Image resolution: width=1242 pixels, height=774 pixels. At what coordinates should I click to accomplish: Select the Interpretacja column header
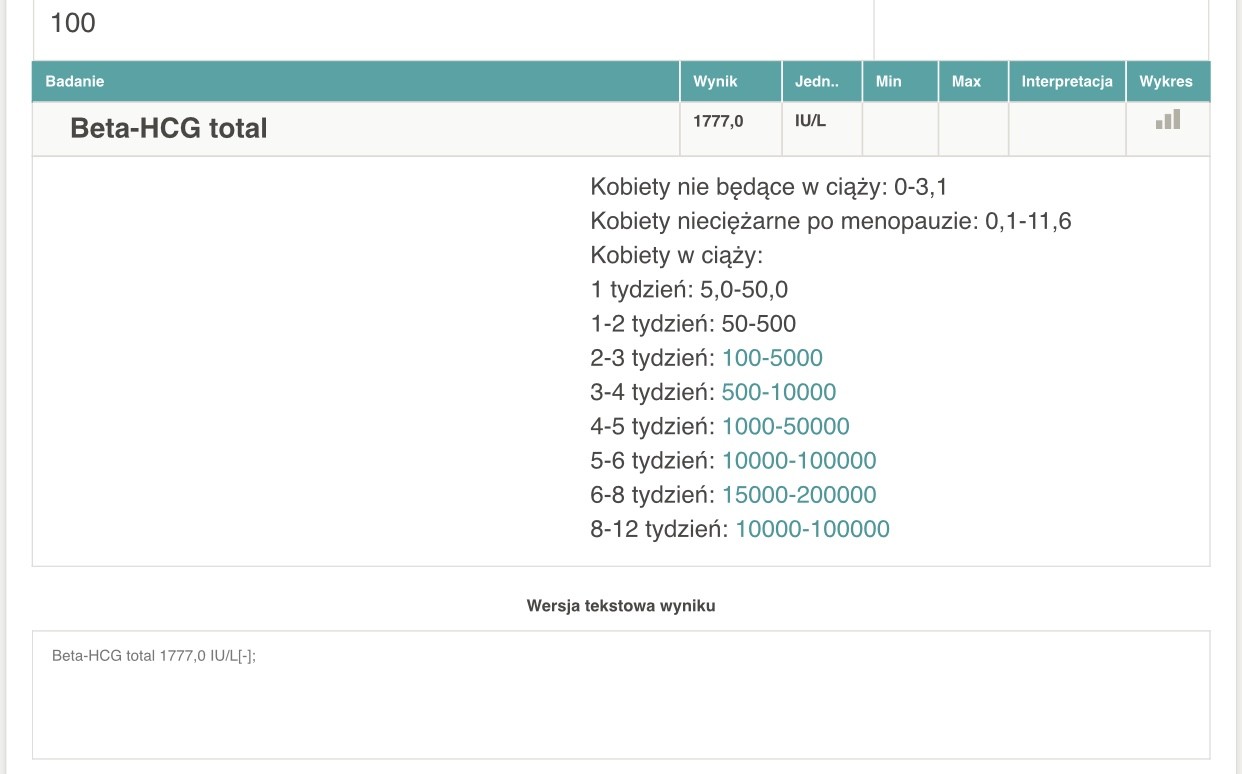click(x=1067, y=81)
